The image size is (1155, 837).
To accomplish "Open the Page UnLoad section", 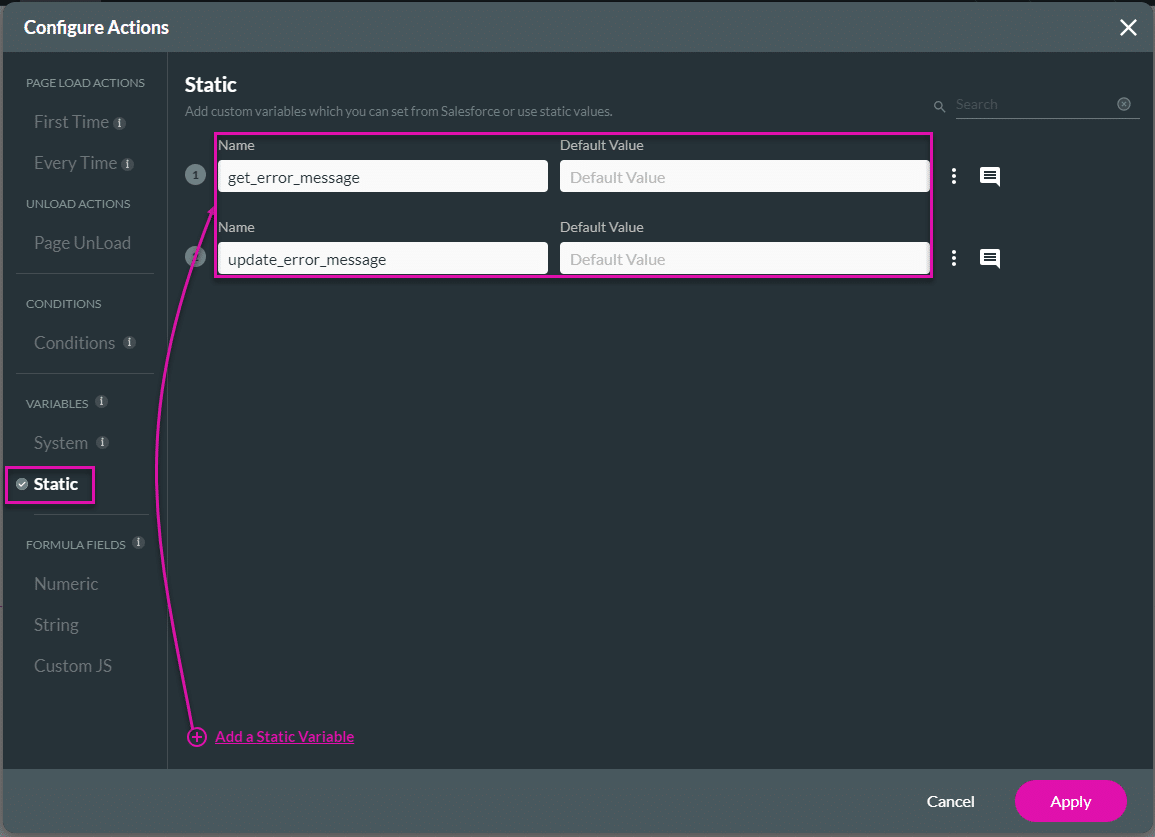I will click(83, 242).
